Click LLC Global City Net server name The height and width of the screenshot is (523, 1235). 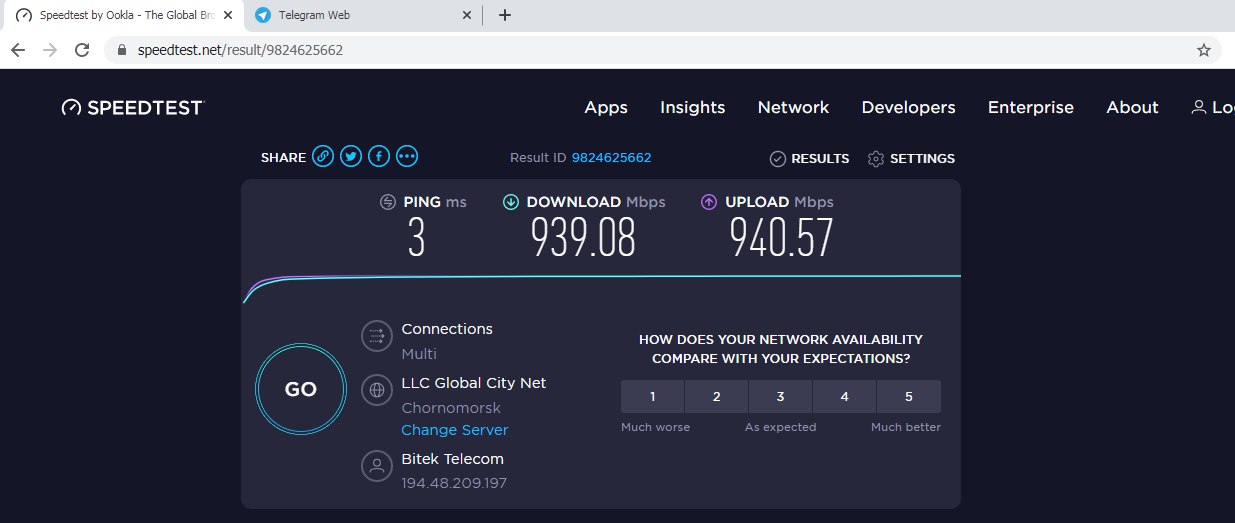[474, 383]
